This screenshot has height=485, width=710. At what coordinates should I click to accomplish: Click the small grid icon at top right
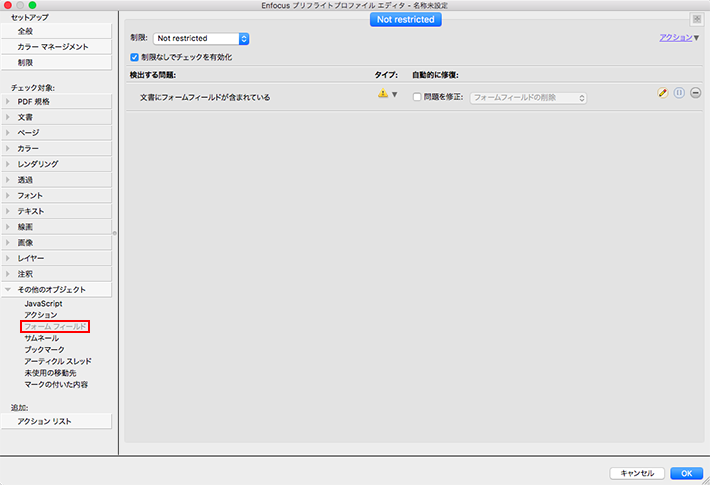(x=695, y=19)
